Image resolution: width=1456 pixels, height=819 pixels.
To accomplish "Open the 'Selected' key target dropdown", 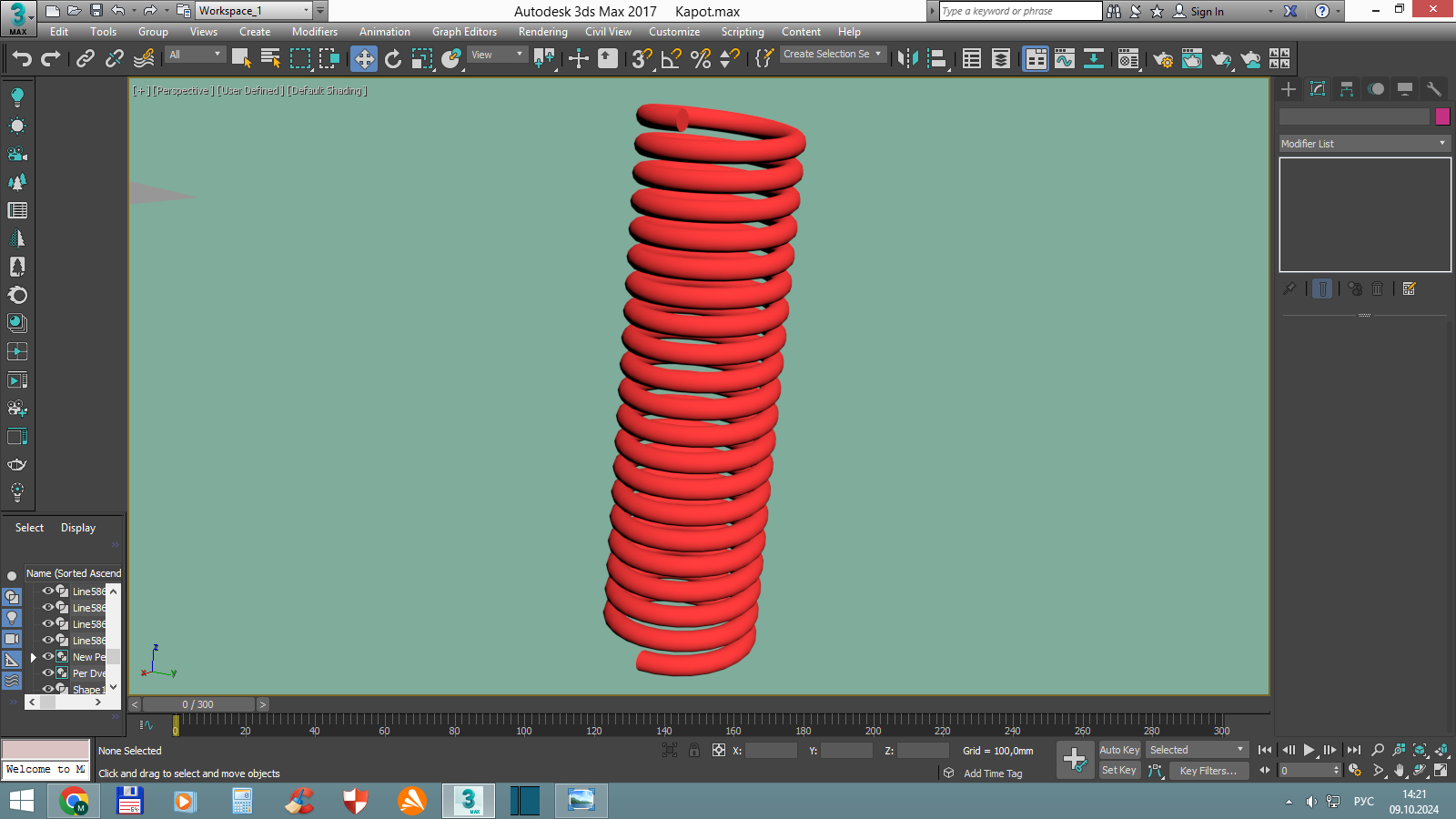I will pyautogui.click(x=1196, y=750).
